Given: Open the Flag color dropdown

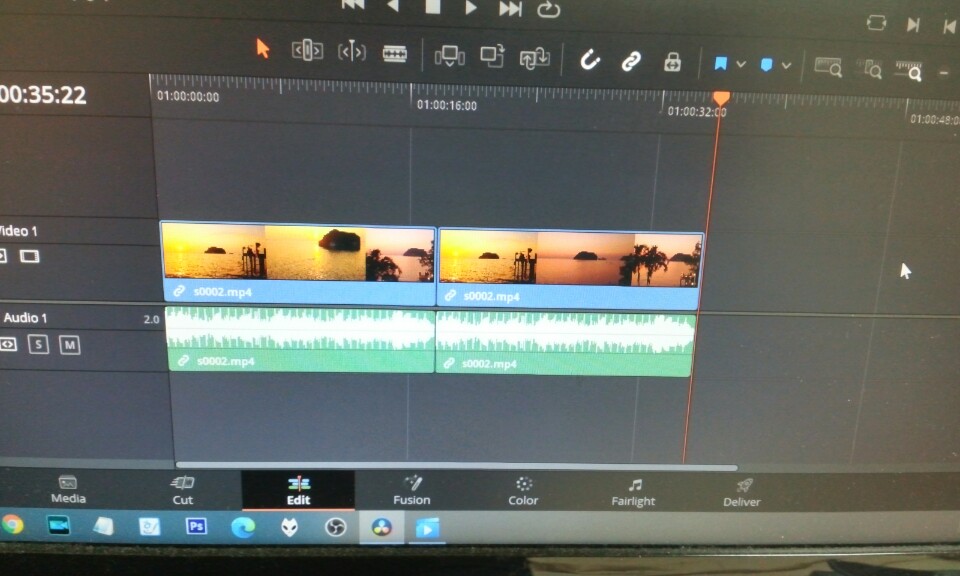Looking at the screenshot, I should coord(741,64).
